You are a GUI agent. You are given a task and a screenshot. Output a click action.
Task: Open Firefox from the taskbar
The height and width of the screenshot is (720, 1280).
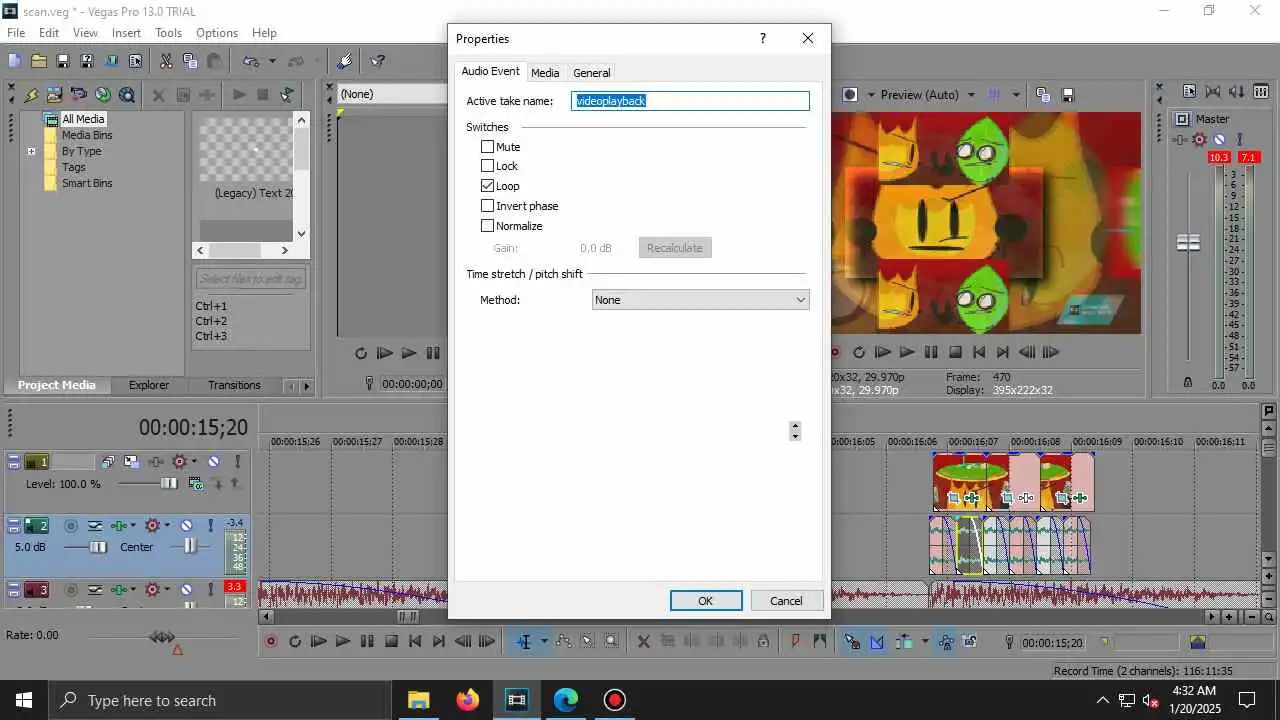point(467,700)
